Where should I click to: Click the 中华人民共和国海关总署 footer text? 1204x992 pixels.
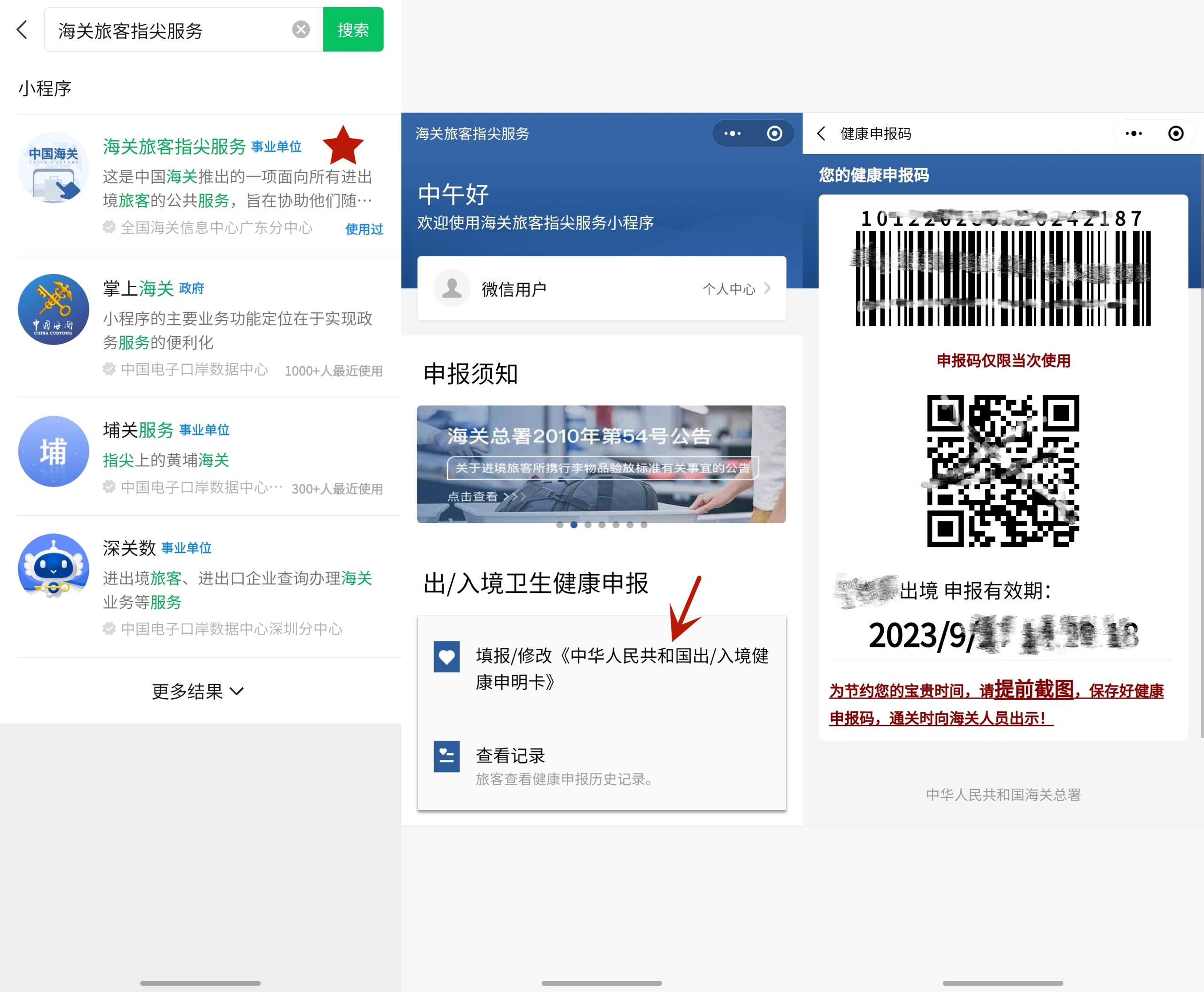pyautogui.click(x=1003, y=795)
